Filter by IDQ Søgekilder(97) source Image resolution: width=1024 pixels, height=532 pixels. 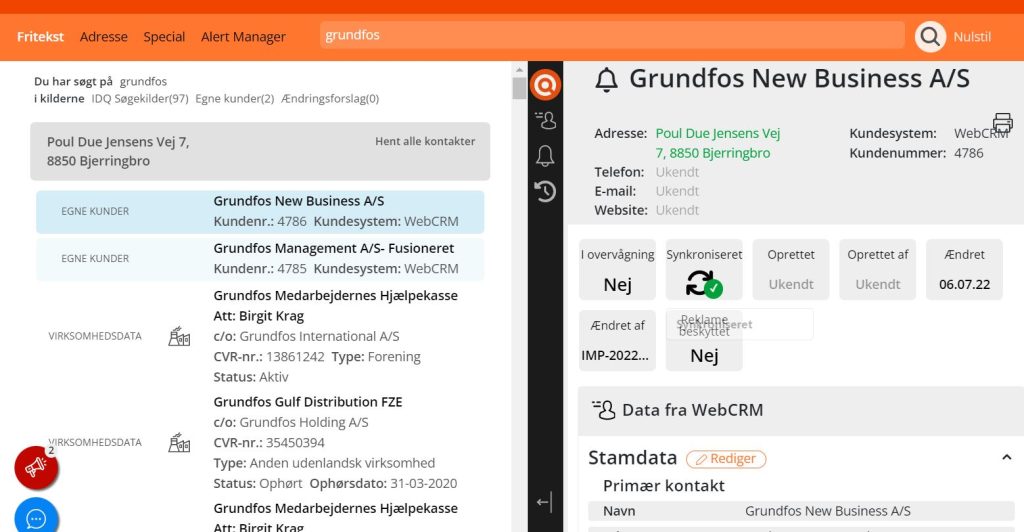pyautogui.click(x=140, y=99)
